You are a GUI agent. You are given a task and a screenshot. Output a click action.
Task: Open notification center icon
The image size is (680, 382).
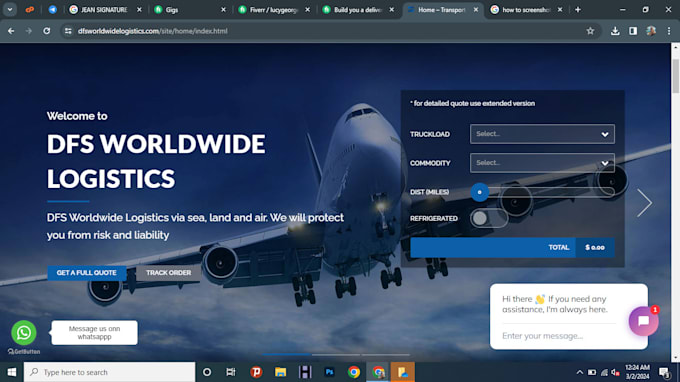pyautogui.click(x=664, y=372)
